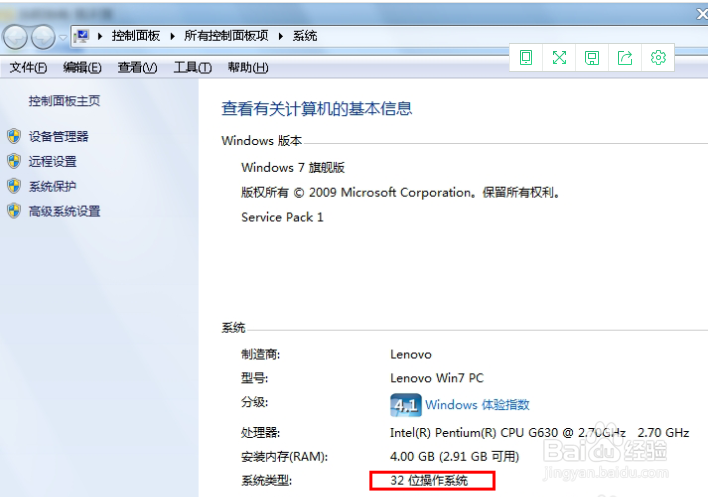Viewport: 708px width, 497px height.
Task: Open the 查看(V) menu
Action: (137, 68)
